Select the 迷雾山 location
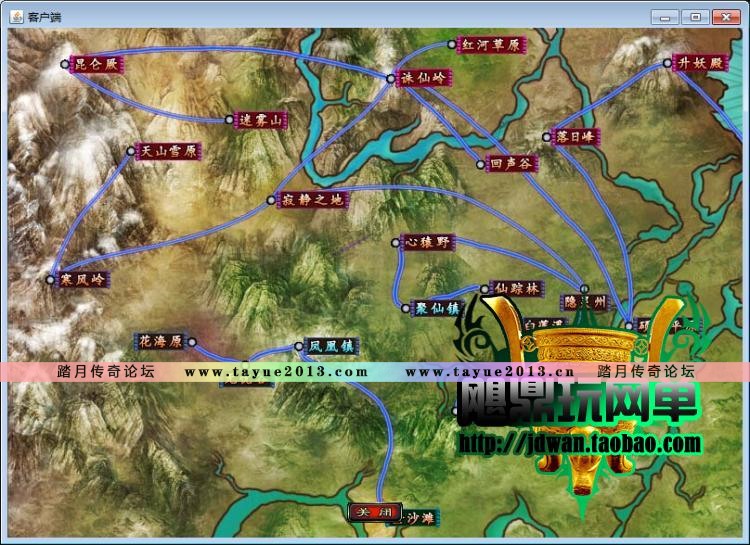 (258, 120)
